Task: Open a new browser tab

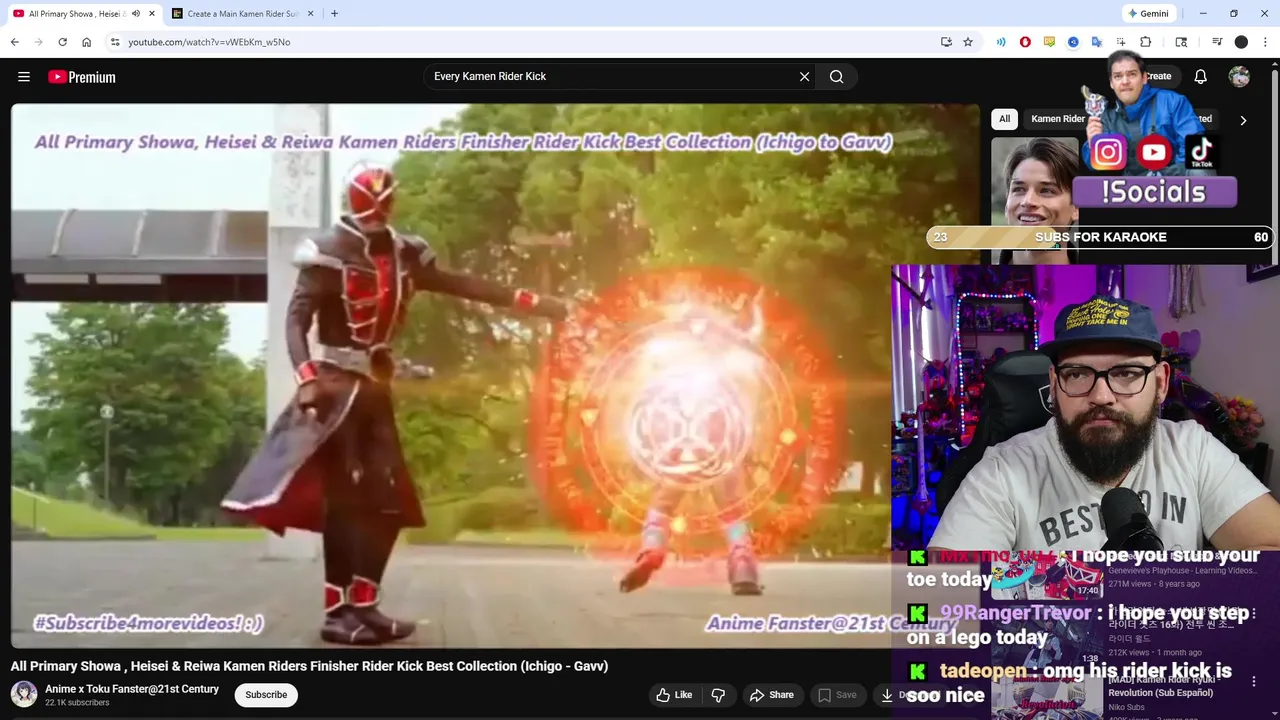Action: [334, 14]
